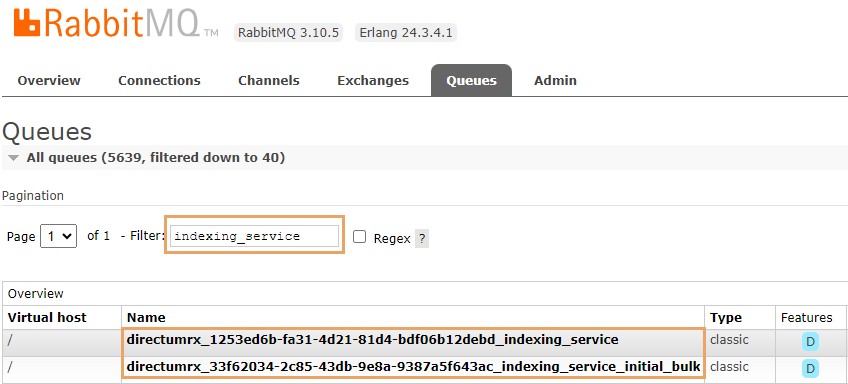Open the indexing_service_initial_bulk queue link
The image size is (848, 384).
(x=414, y=367)
